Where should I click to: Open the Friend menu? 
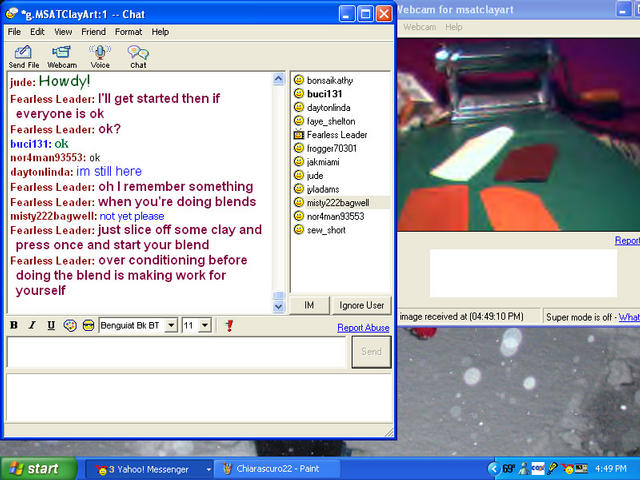tap(93, 32)
